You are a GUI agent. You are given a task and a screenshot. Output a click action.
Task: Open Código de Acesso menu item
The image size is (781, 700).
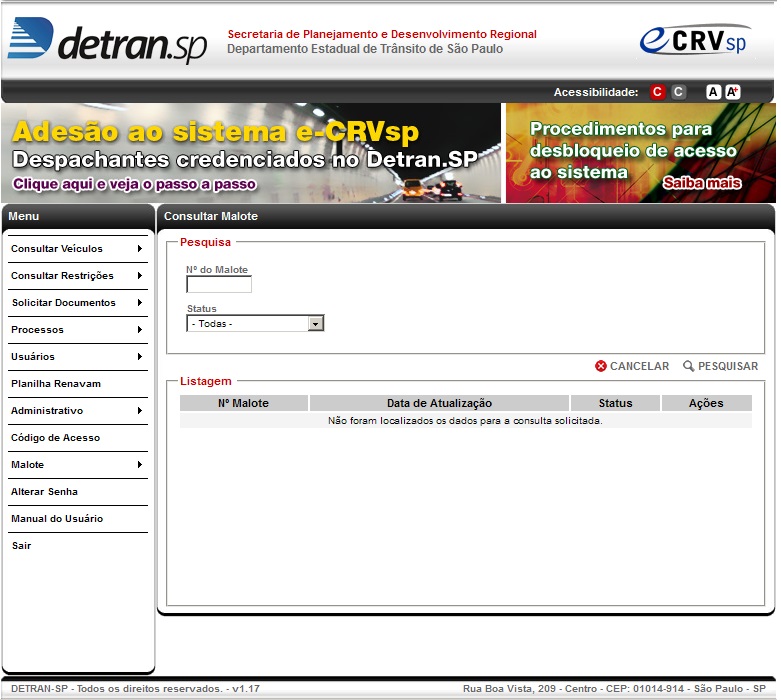coord(55,437)
